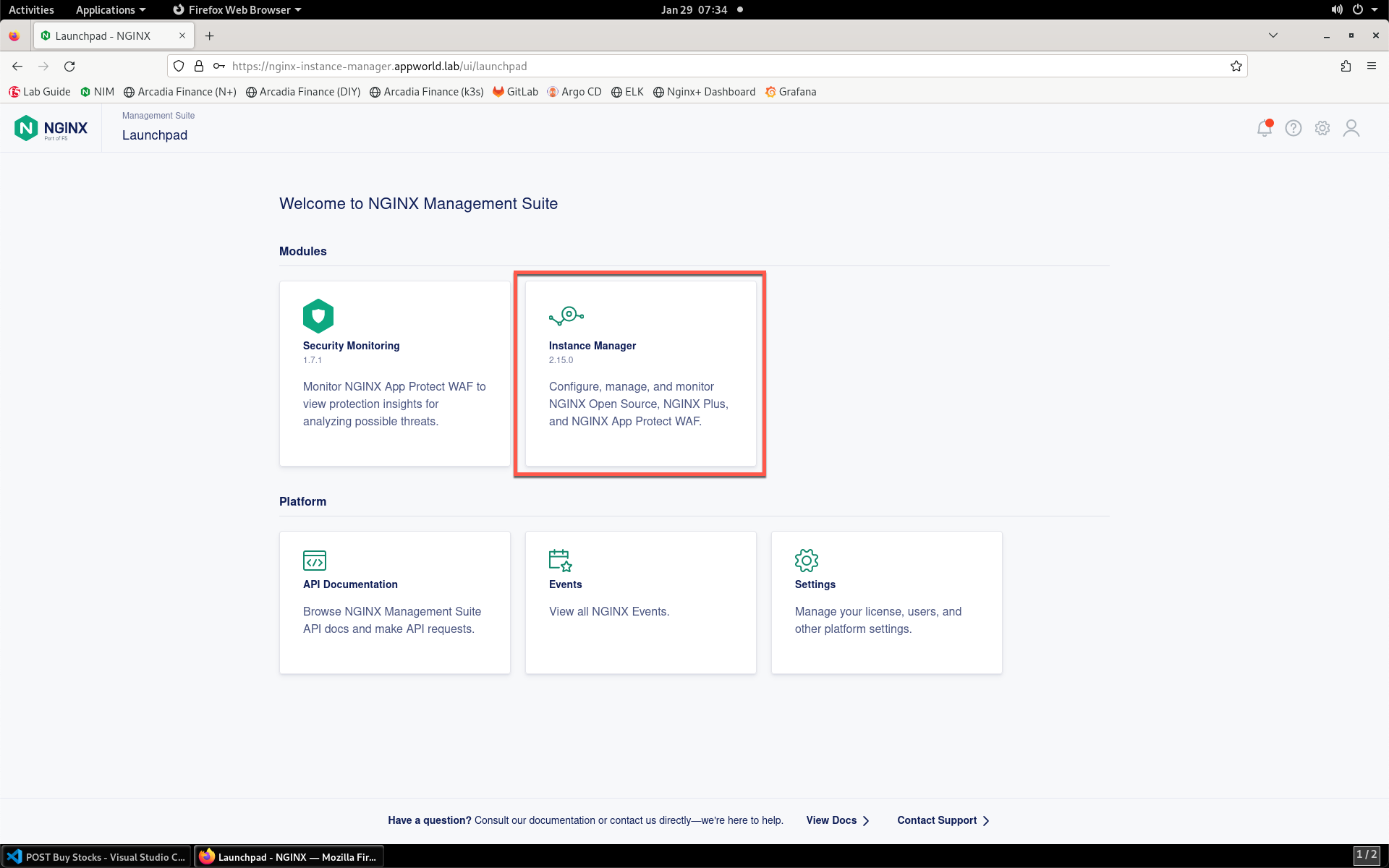This screenshot has height=868, width=1389.
Task: Click the Launchpad page heading in header
Action: click(x=155, y=135)
